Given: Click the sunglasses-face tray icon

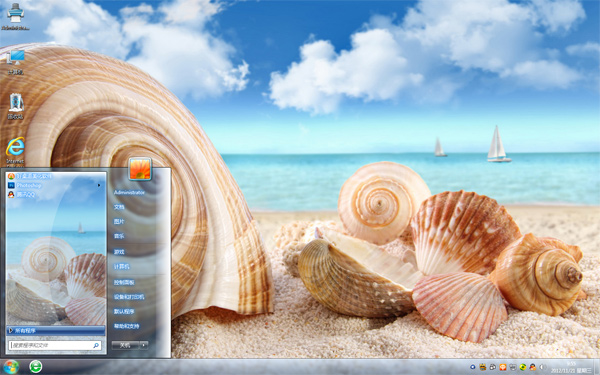Looking at the screenshot, I should (x=483, y=367).
